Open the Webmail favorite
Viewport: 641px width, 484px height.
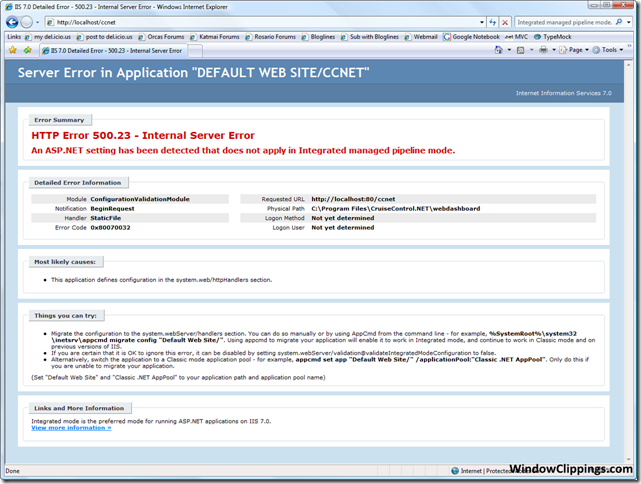pyautogui.click(x=421, y=37)
